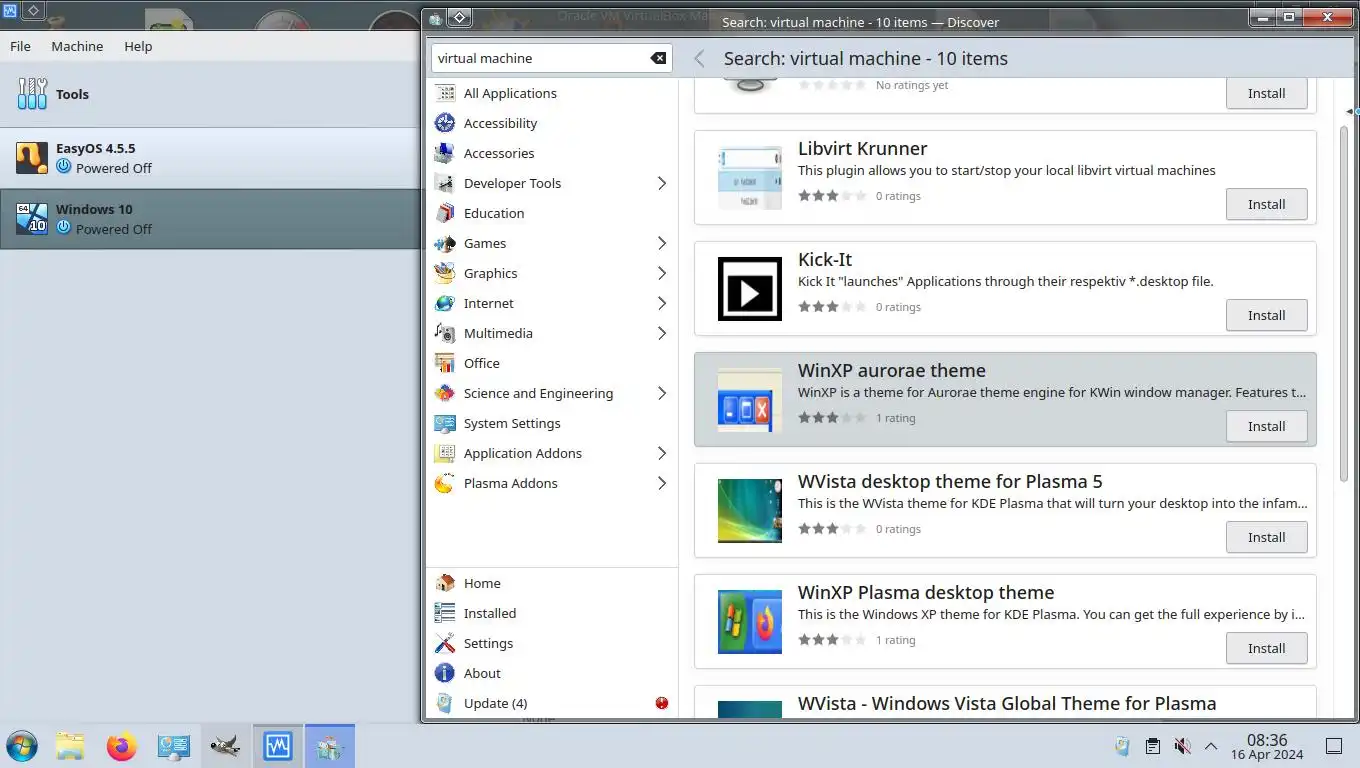
Task: Click the Plasma Addons icon
Action: tap(445, 483)
